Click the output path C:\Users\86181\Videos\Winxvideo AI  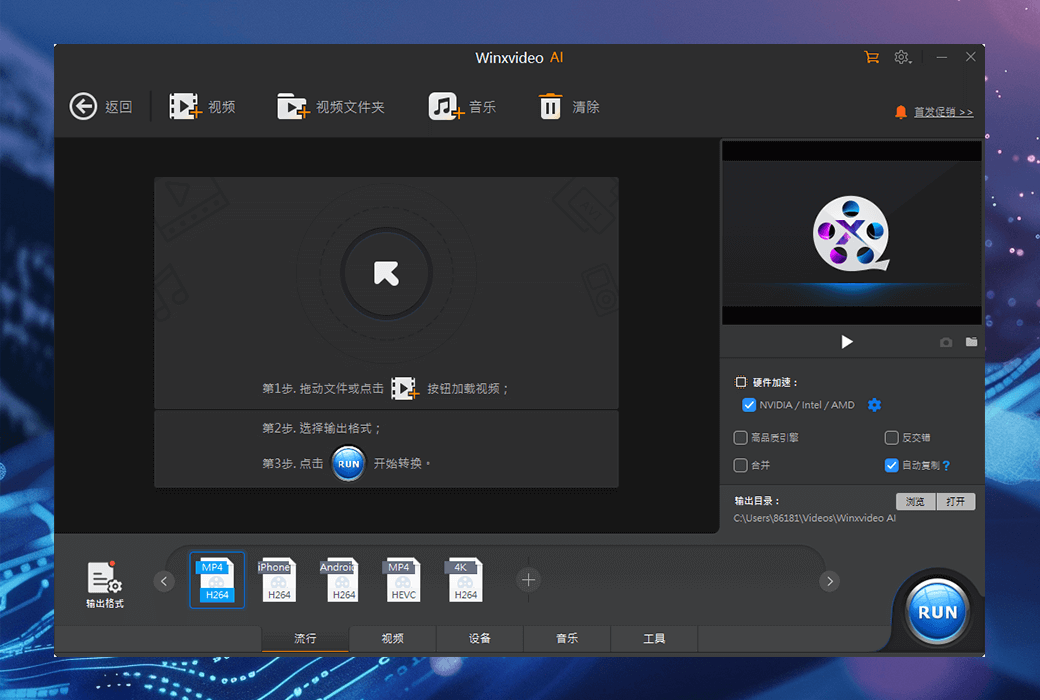coord(814,518)
